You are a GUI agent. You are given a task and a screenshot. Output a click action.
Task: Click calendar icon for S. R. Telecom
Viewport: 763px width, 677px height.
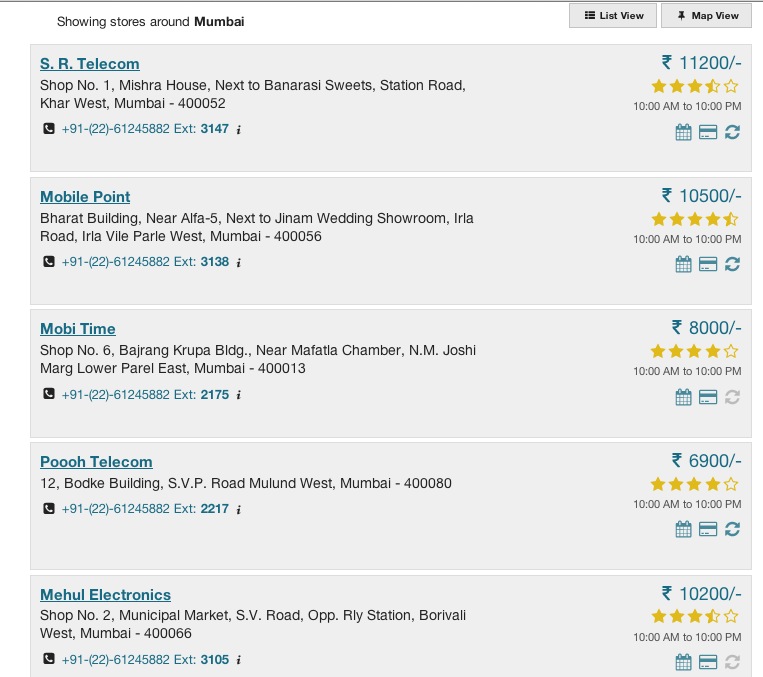(684, 132)
